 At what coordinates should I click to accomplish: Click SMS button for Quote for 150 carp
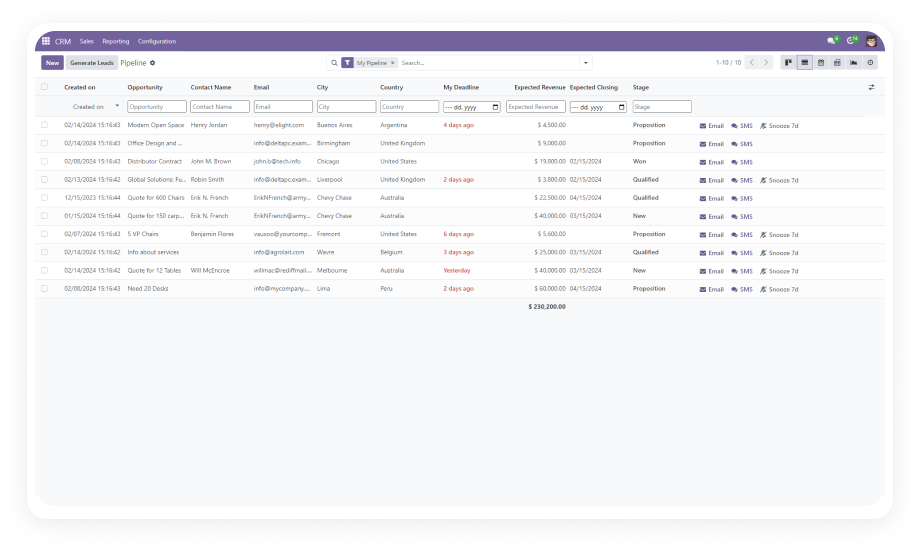742,217
